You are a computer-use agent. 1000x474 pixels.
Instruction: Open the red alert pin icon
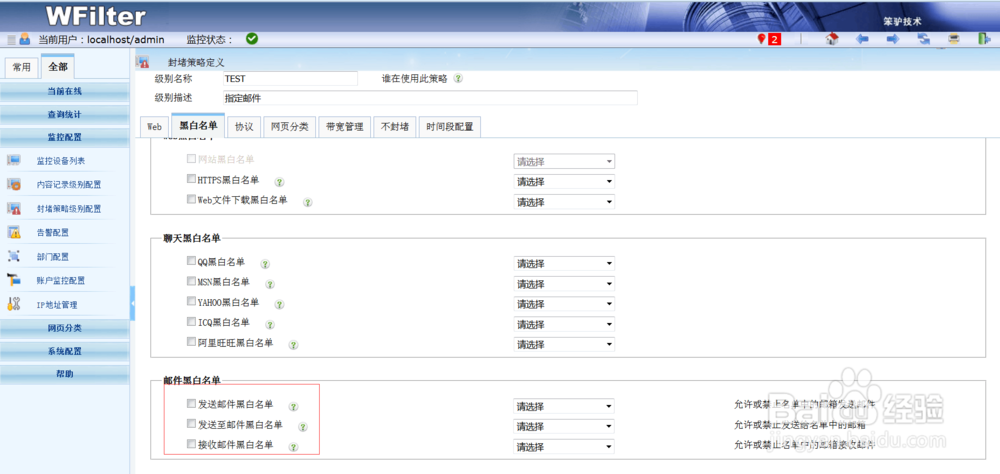(761, 40)
